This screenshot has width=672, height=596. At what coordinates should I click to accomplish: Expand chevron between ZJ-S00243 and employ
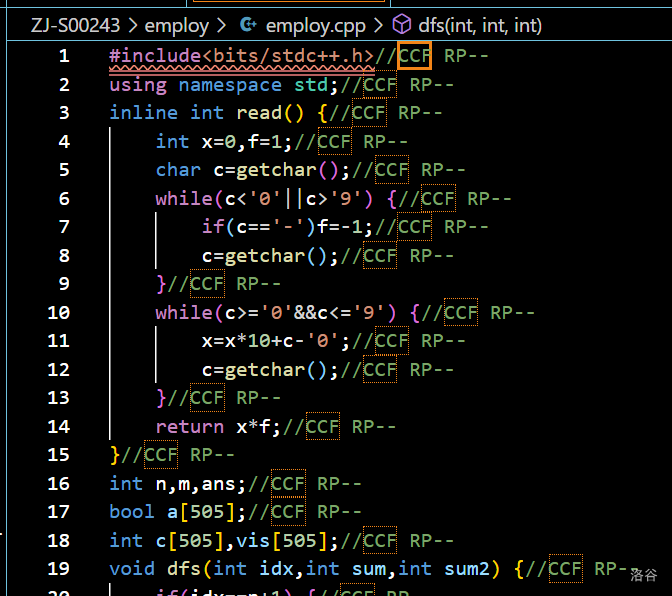(132, 25)
